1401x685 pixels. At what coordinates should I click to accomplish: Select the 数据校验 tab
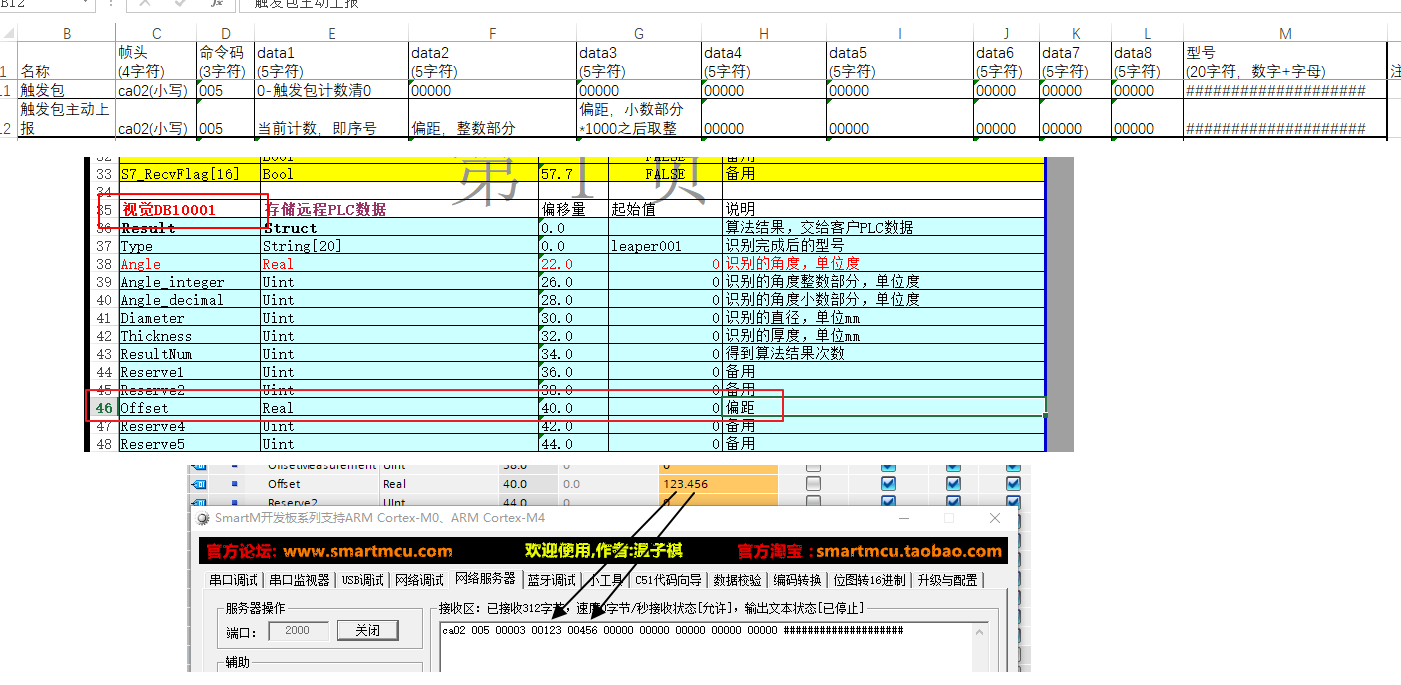pos(738,580)
